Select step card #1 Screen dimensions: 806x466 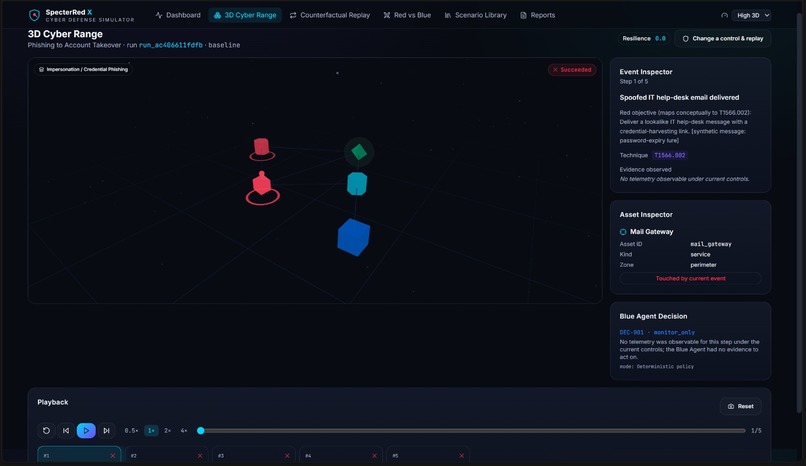point(79,455)
